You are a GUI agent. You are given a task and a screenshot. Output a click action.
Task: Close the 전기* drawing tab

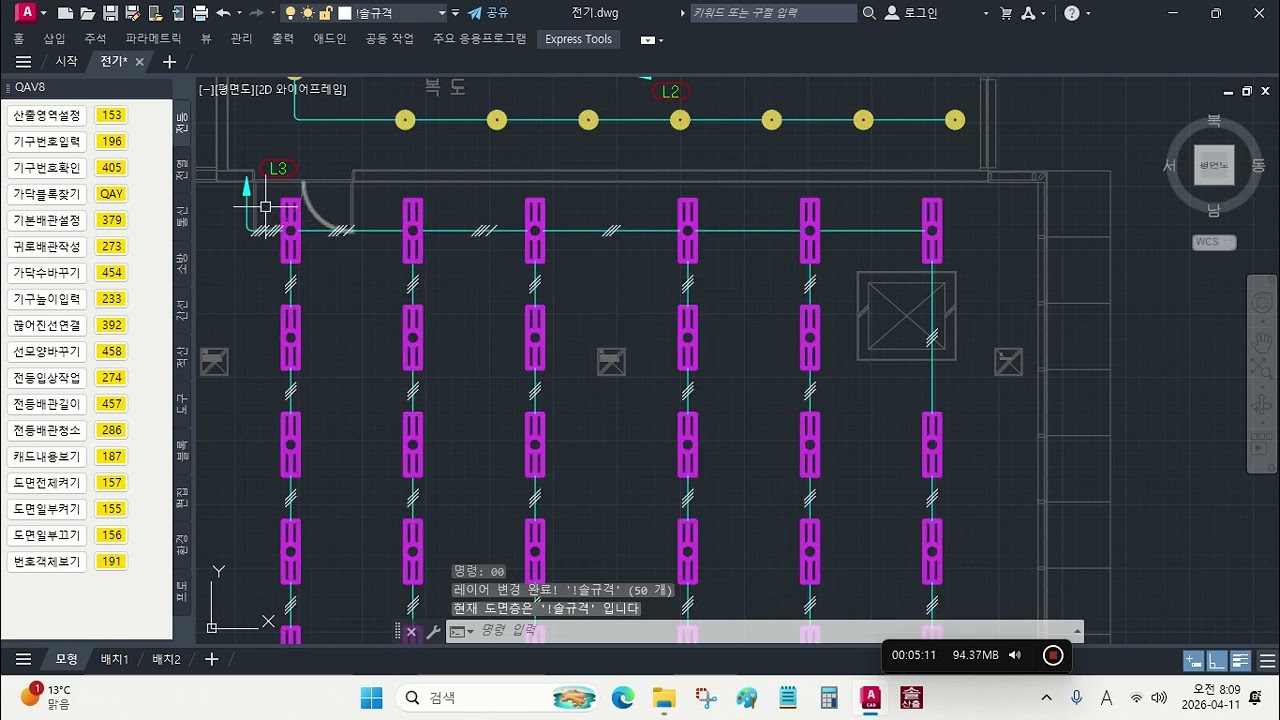point(139,62)
